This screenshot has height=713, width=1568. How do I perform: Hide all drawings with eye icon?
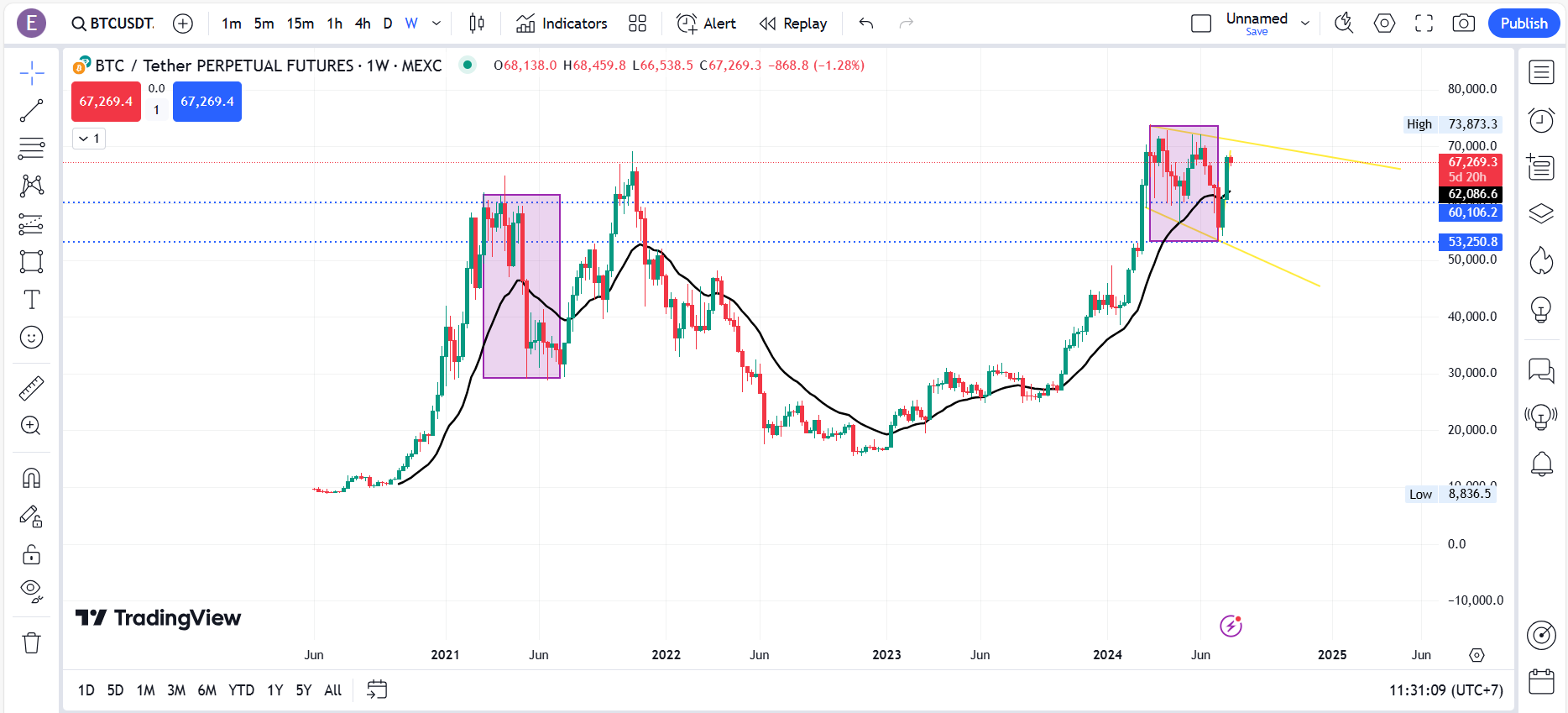32,592
